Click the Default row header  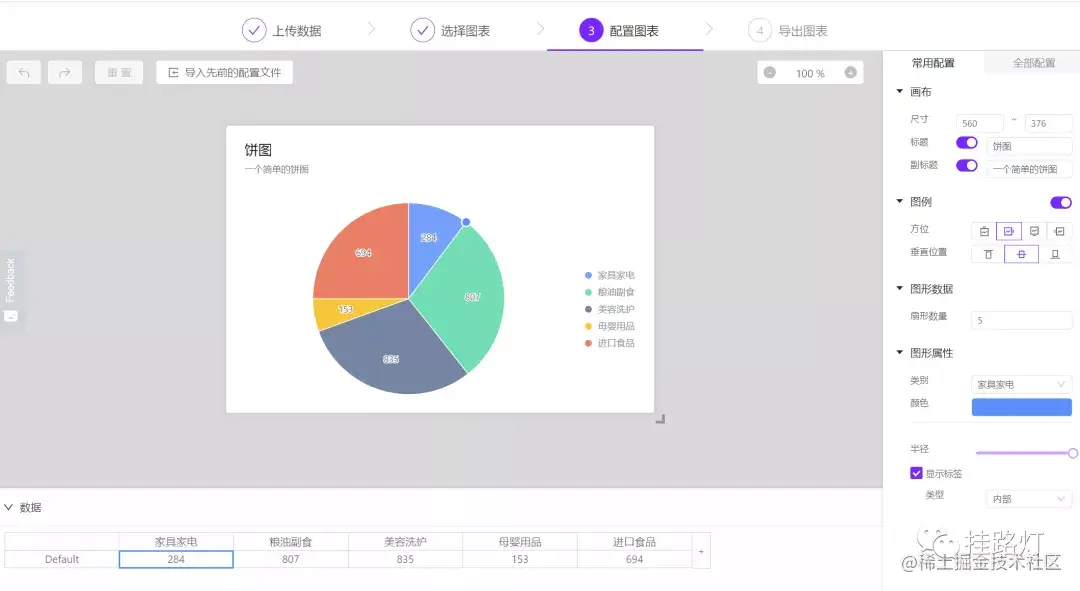coord(62,559)
